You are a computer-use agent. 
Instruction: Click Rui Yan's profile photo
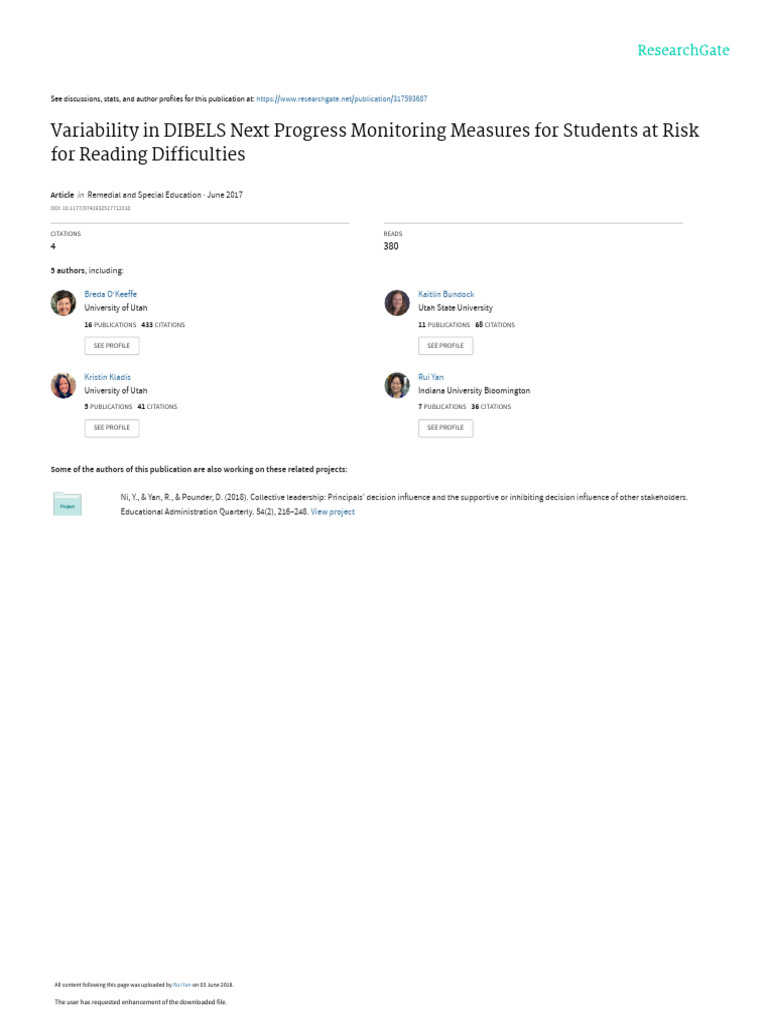coord(397,385)
